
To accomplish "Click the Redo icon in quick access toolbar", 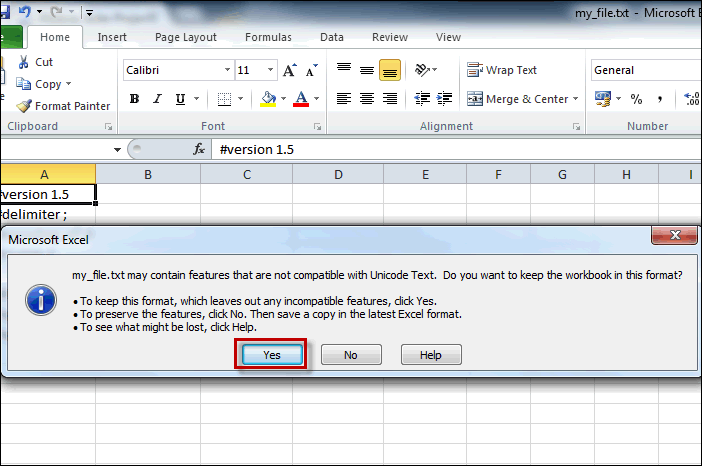I will pyautogui.click(x=56, y=12).
